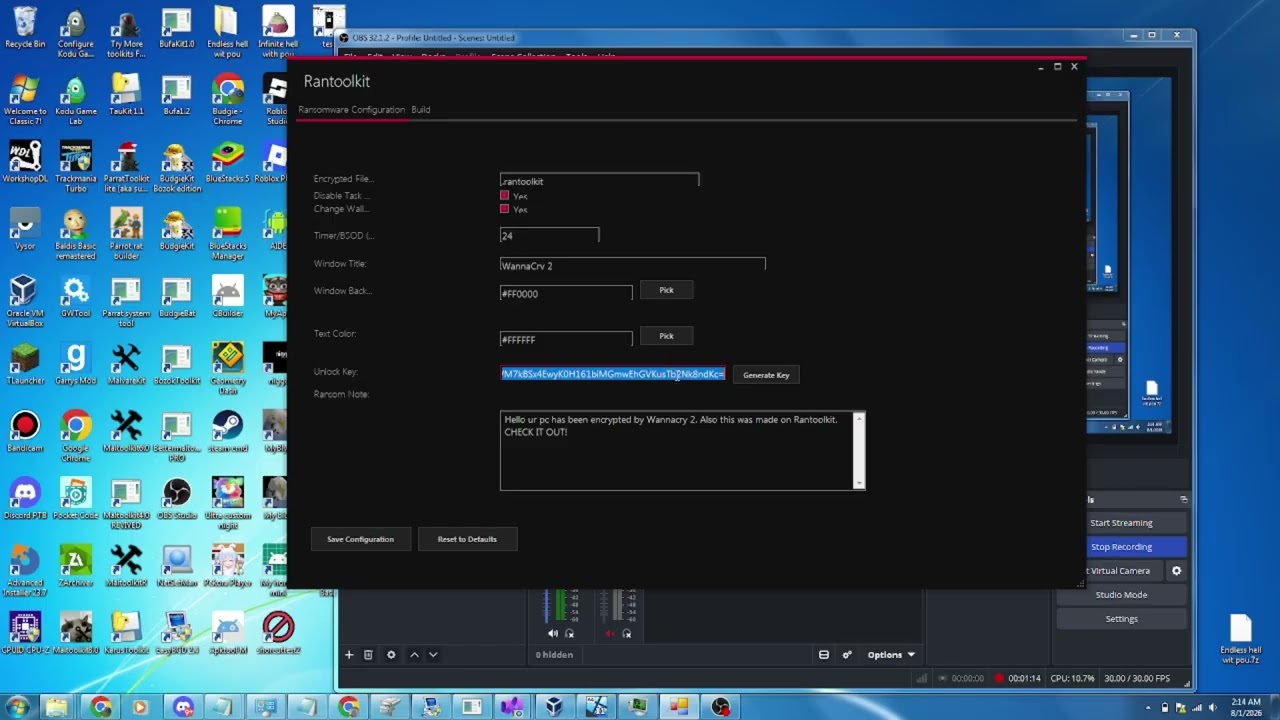Click Stop Recording in OBS
This screenshot has width=1280, height=720.
[1121, 547]
